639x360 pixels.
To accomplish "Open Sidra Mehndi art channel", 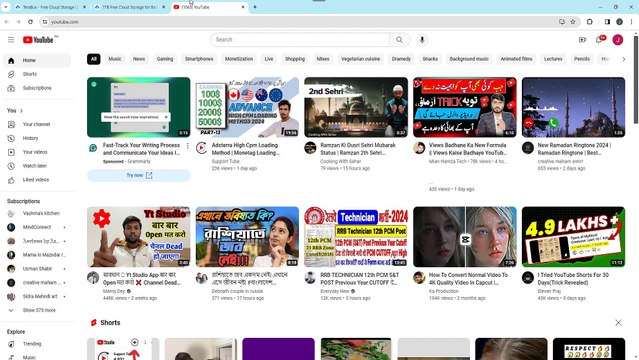I will (37, 296).
